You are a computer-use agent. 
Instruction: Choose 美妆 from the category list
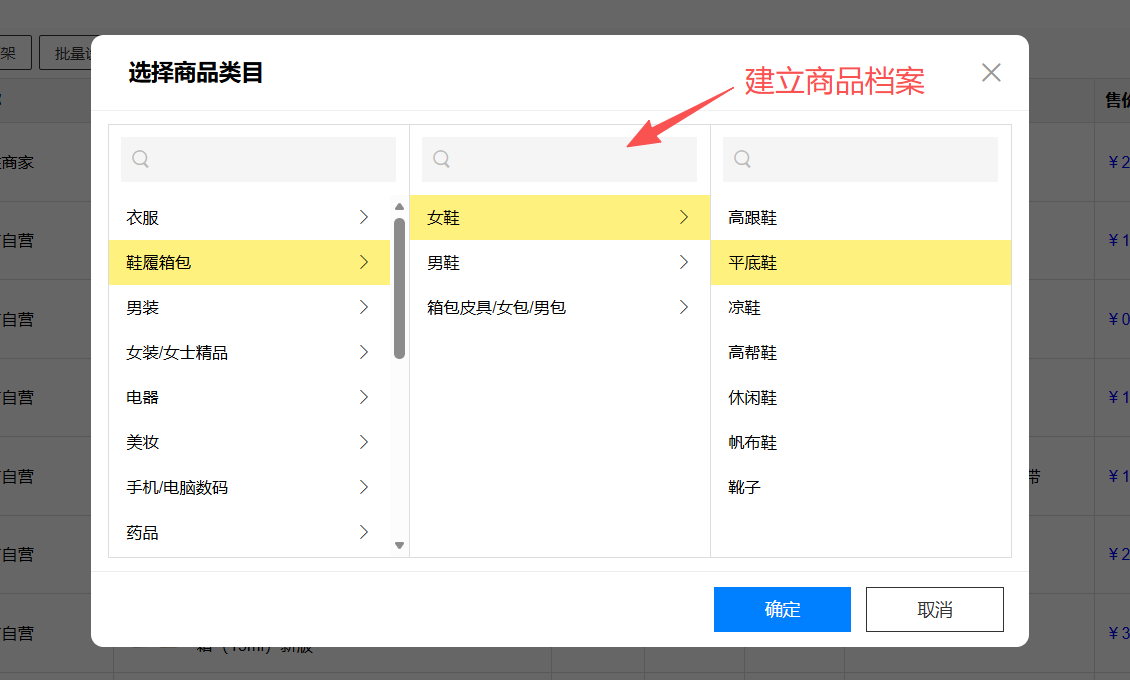tap(143, 442)
